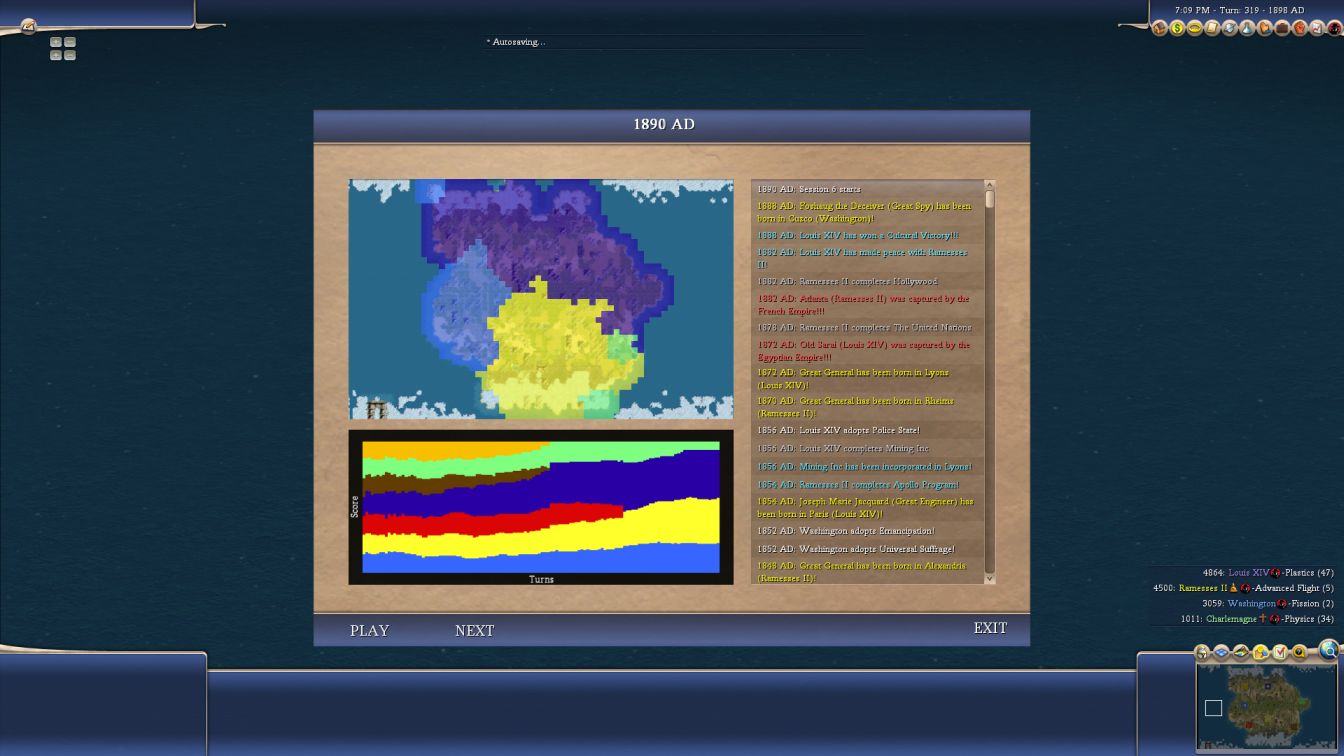Click Charlemagne's cross religion icon

[x=1263, y=619]
